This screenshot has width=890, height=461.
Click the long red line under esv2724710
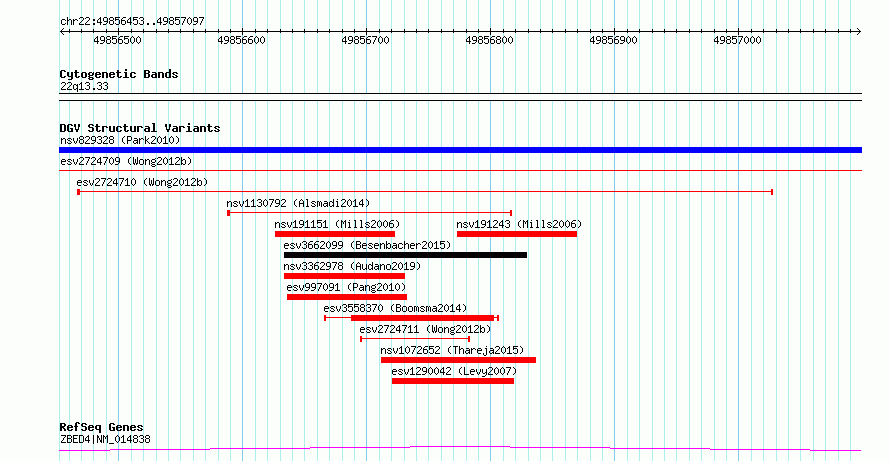click(x=425, y=192)
